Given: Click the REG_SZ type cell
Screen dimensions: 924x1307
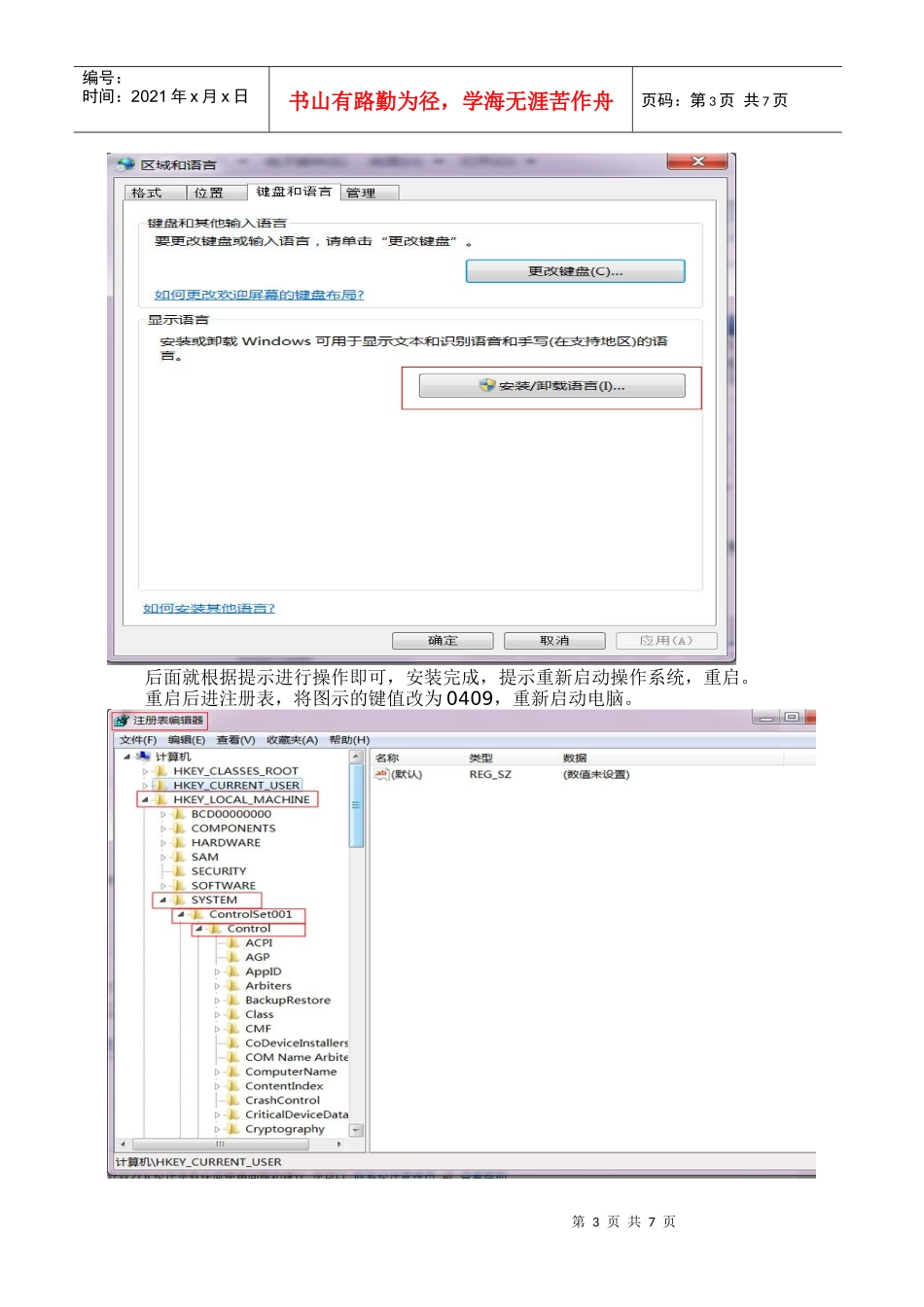Looking at the screenshot, I should [x=490, y=774].
